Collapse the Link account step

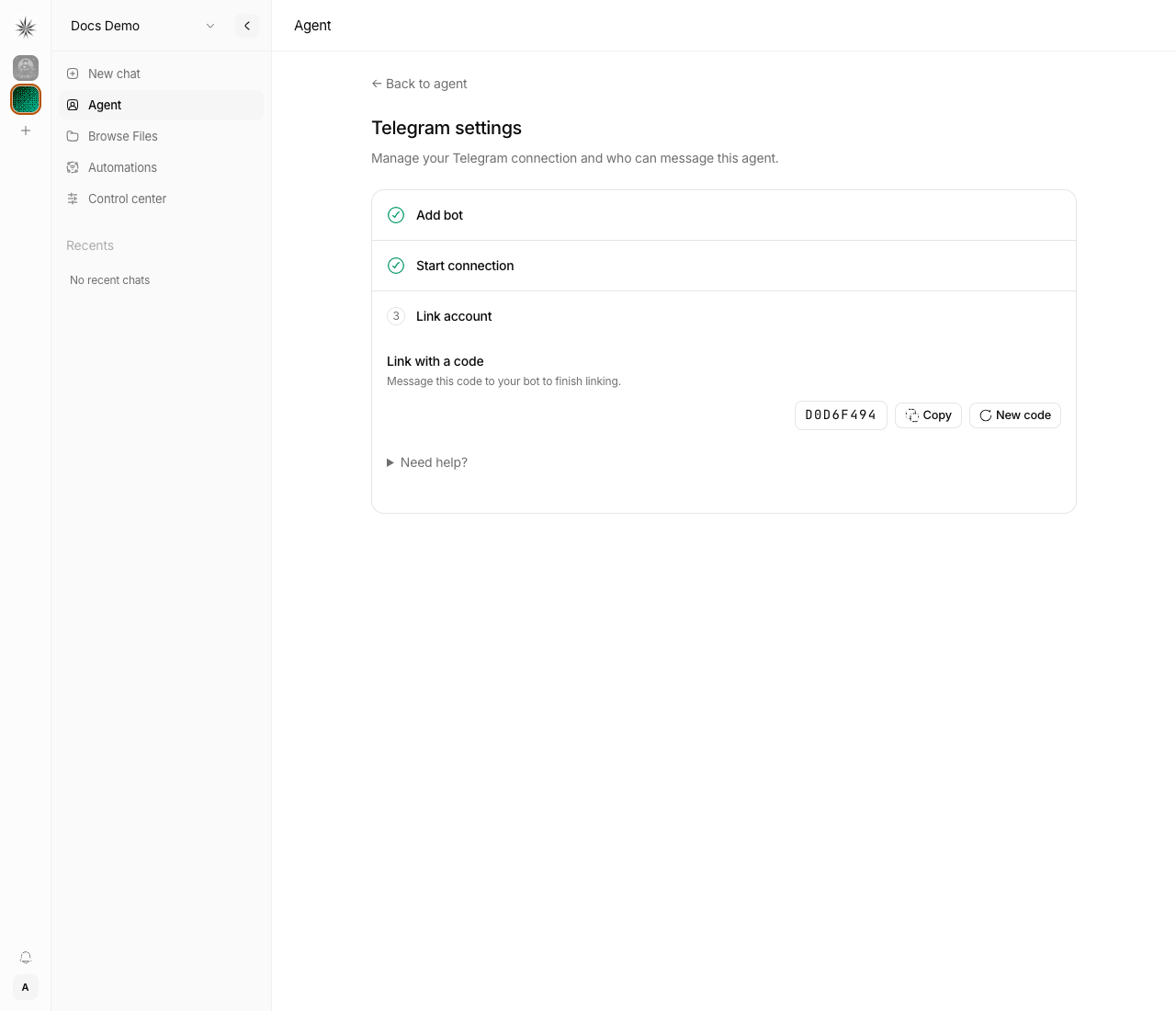click(x=724, y=316)
